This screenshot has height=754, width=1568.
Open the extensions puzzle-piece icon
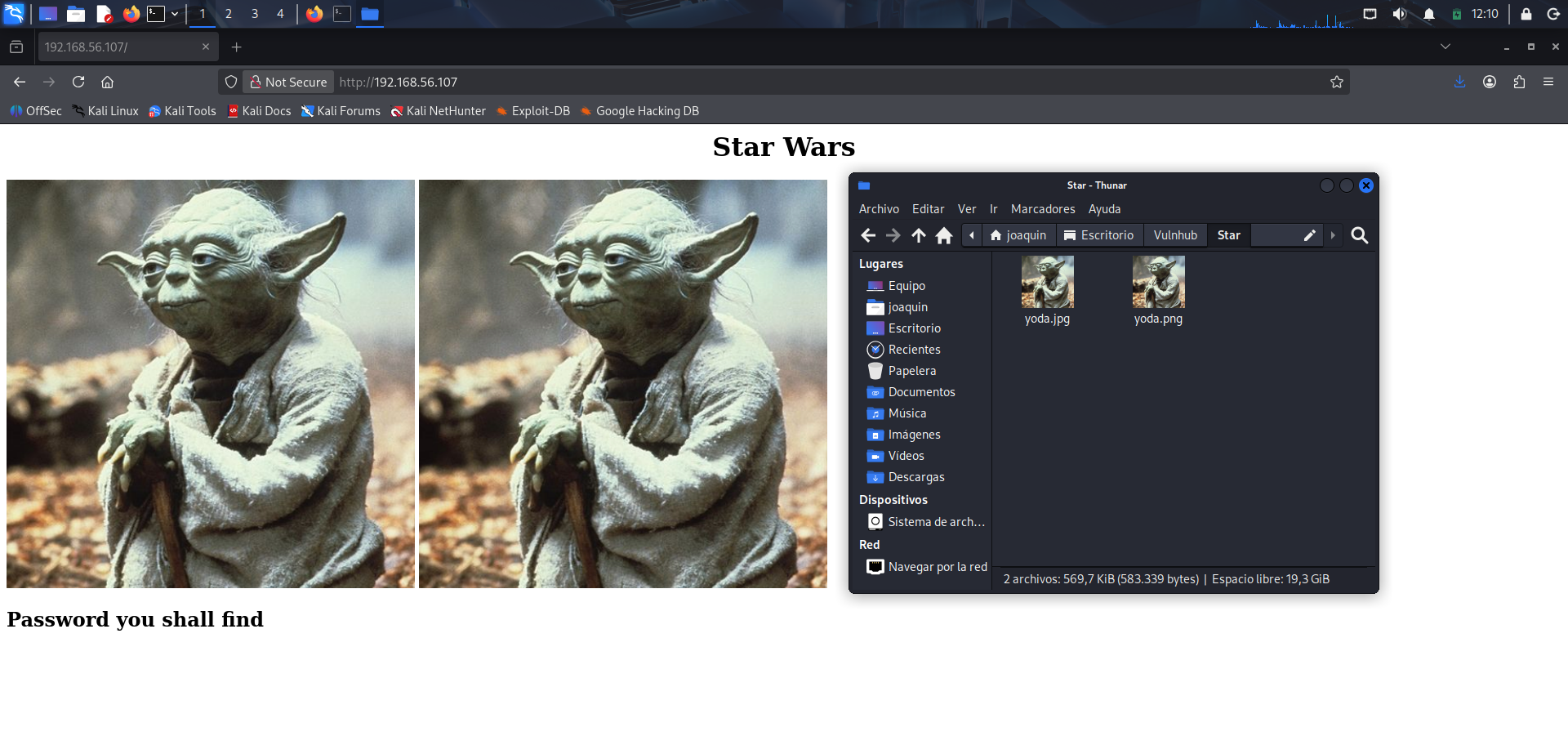(x=1519, y=82)
